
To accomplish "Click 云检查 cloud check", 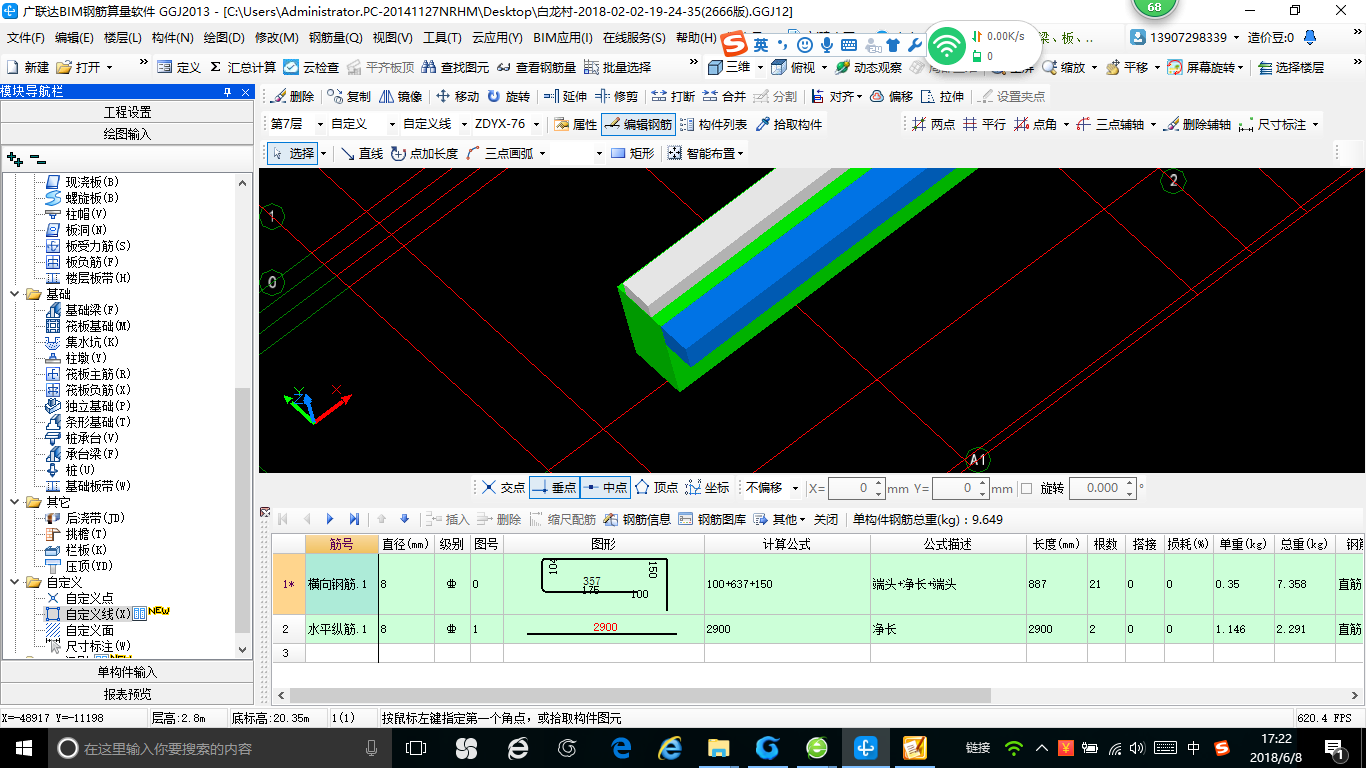I will point(311,68).
